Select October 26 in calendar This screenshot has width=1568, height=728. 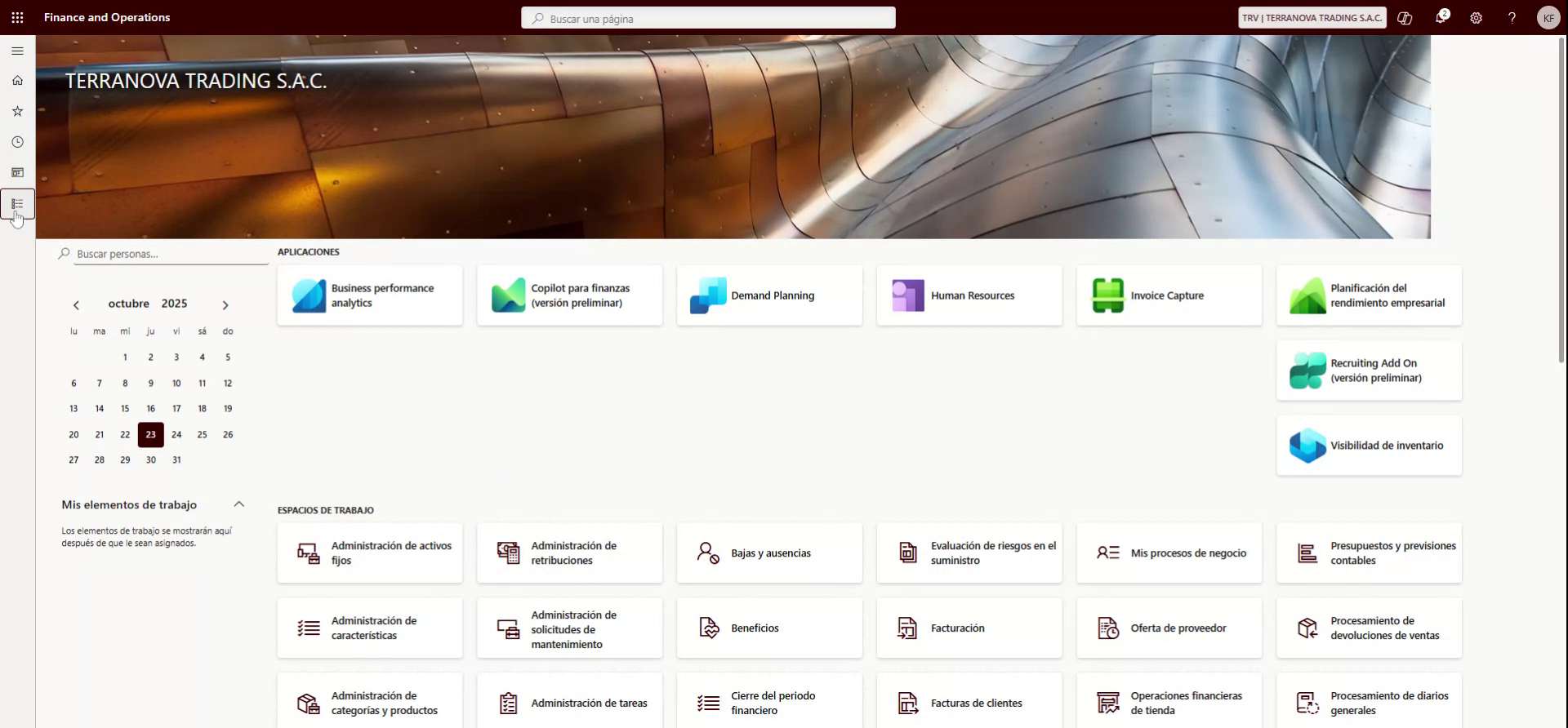(x=228, y=434)
